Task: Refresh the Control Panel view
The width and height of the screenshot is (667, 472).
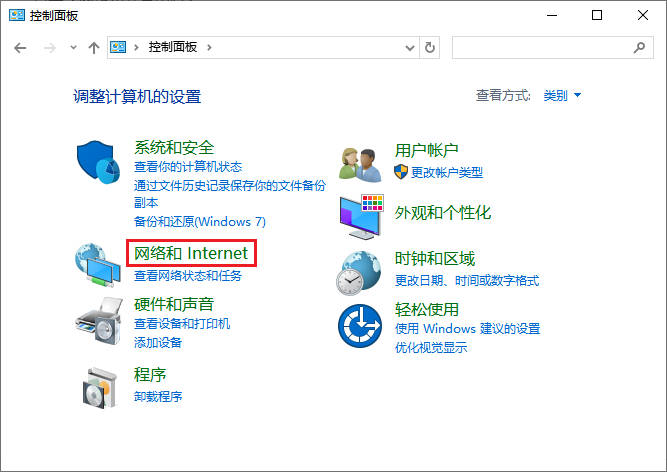Action: (x=430, y=47)
